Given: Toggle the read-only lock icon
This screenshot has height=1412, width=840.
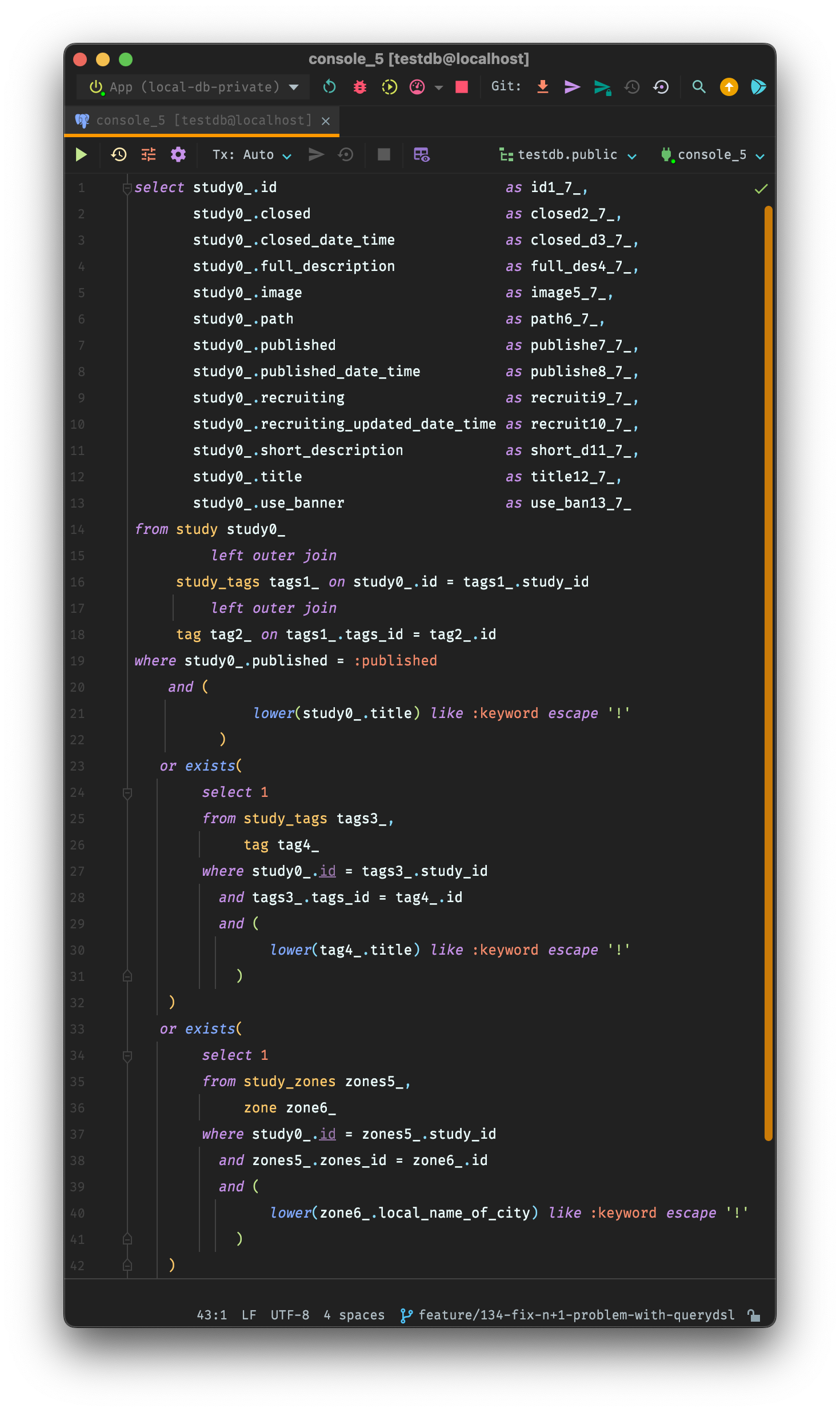Looking at the screenshot, I should [754, 1315].
